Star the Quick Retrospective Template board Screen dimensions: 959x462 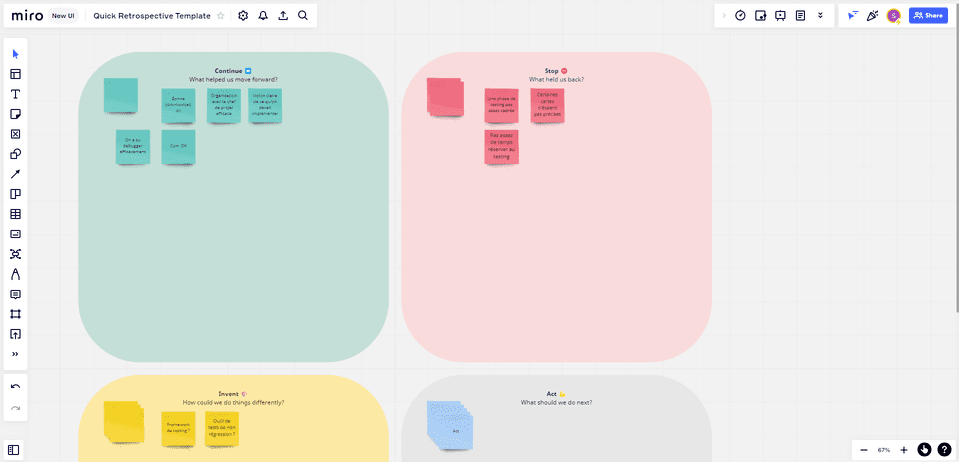(x=221, y=16)
